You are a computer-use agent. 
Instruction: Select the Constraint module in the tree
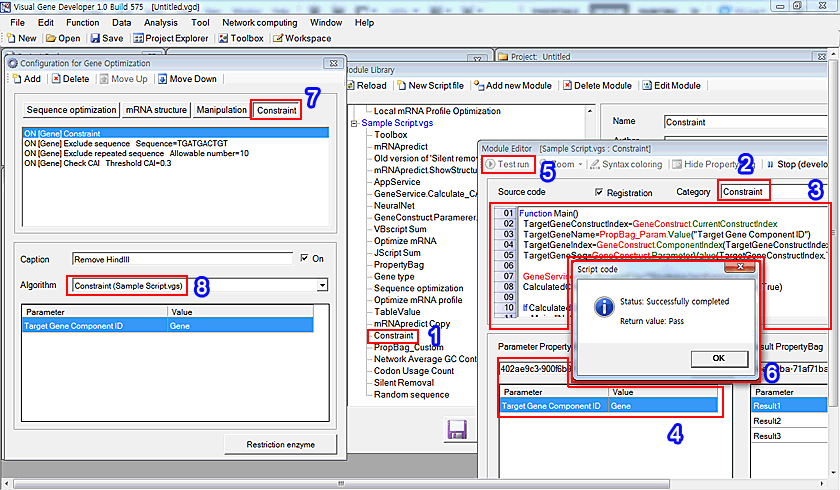click(393, 336)
